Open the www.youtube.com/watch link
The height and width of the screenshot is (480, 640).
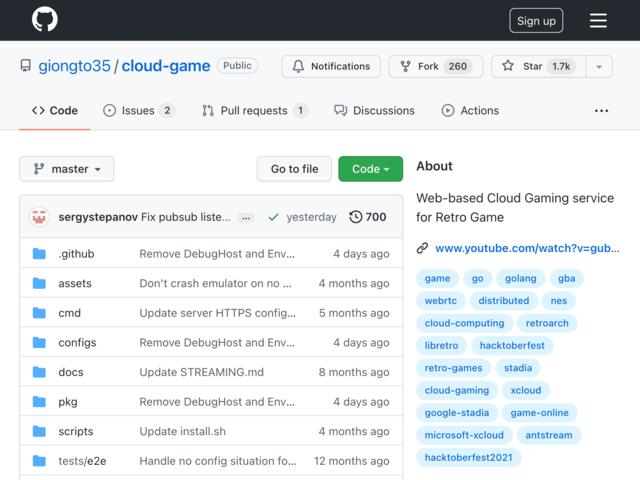(x=527, y=248)
